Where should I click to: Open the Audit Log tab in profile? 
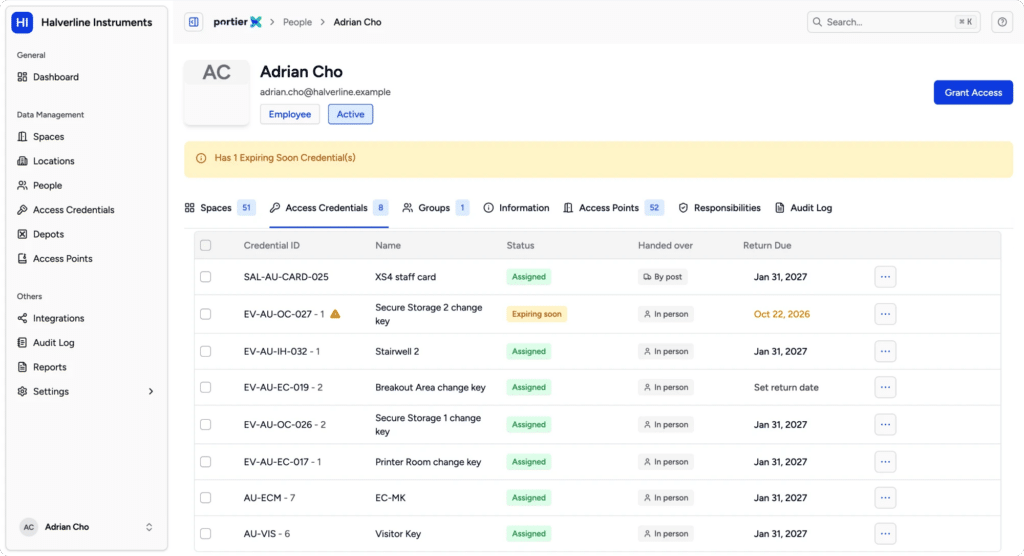pyautogui.click(x=804, y=208)
